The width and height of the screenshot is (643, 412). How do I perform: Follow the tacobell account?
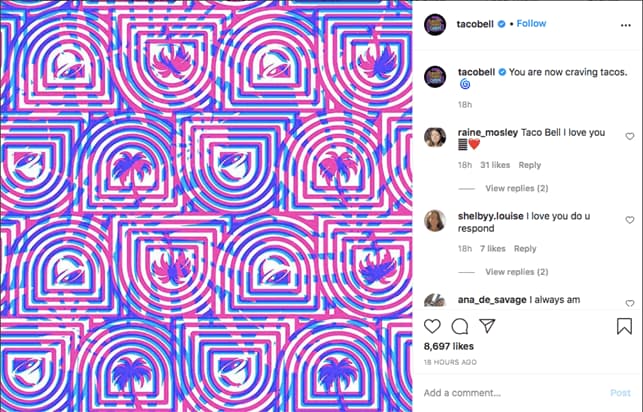tap(531, 23)
